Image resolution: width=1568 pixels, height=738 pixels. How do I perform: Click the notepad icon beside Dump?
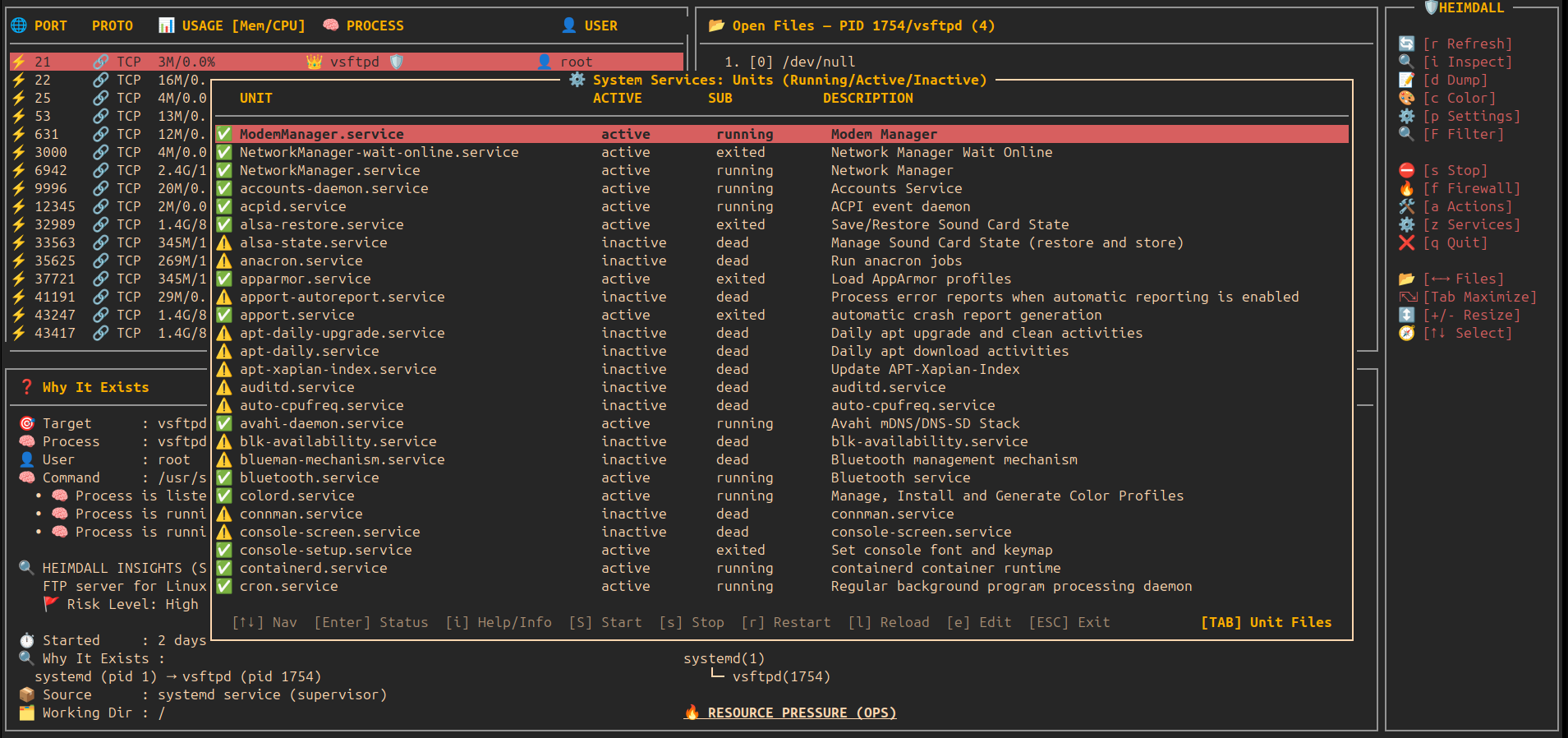point(1406,80)
